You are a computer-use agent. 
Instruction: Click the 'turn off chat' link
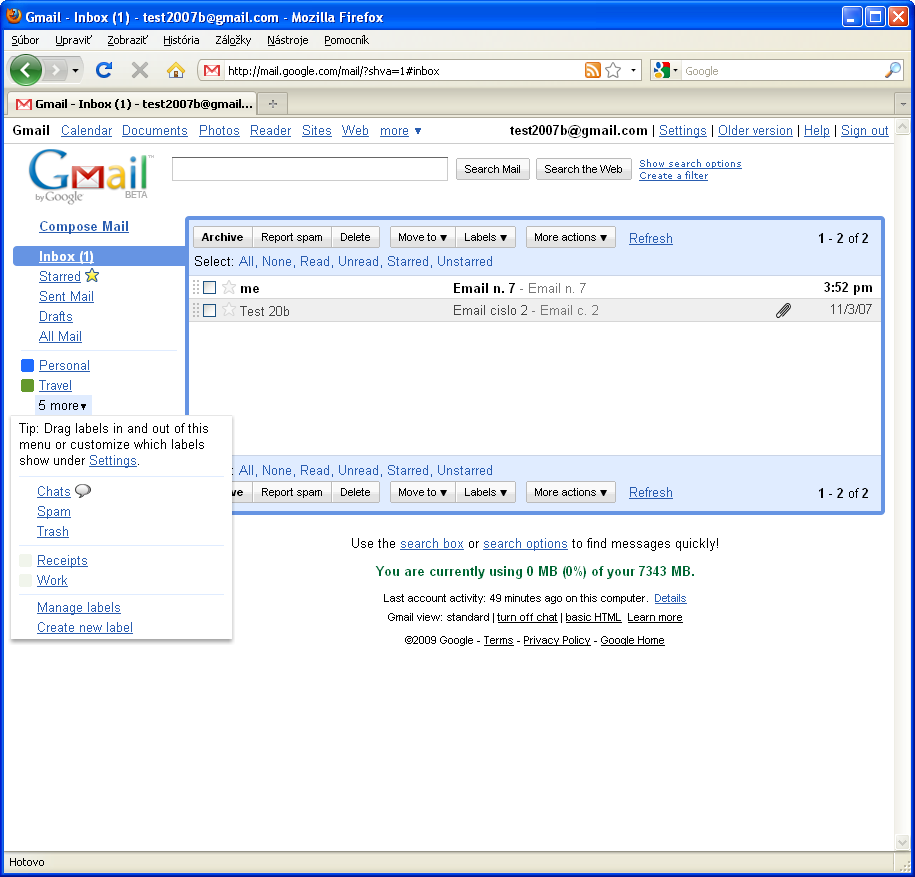click(x=527, y=617)
